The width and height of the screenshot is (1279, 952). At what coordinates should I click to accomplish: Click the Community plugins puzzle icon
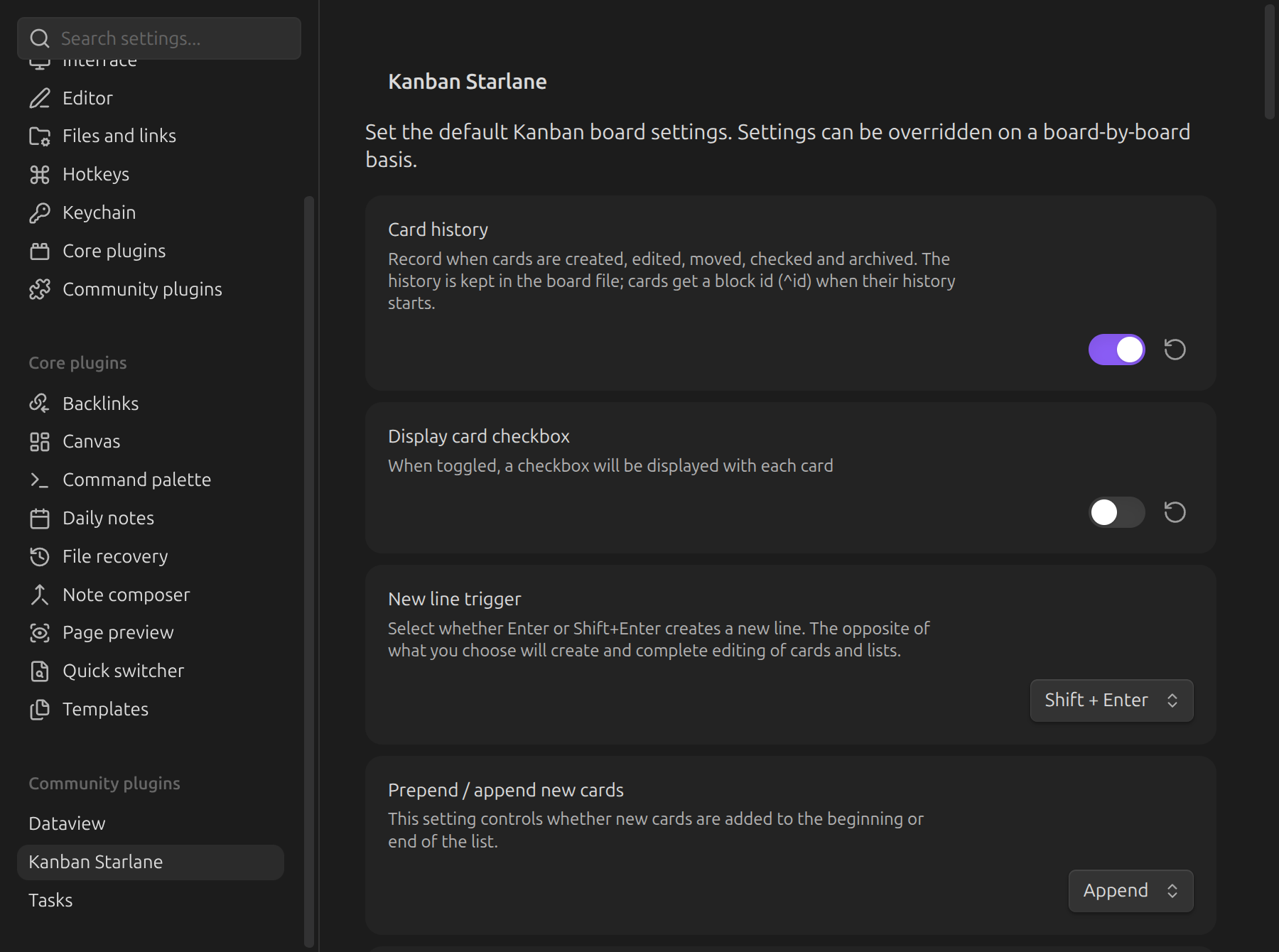click(40, 289)
